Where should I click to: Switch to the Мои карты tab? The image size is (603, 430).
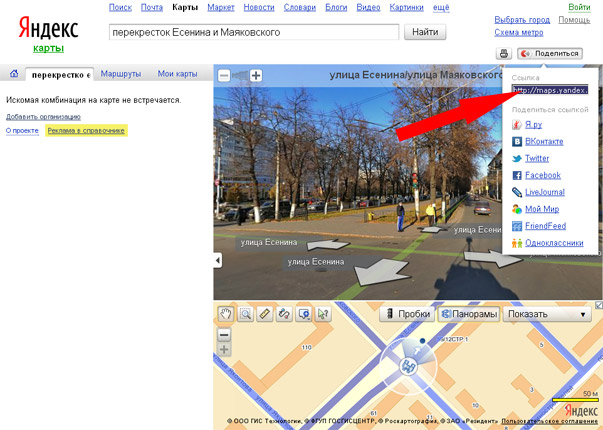[177, 74]
